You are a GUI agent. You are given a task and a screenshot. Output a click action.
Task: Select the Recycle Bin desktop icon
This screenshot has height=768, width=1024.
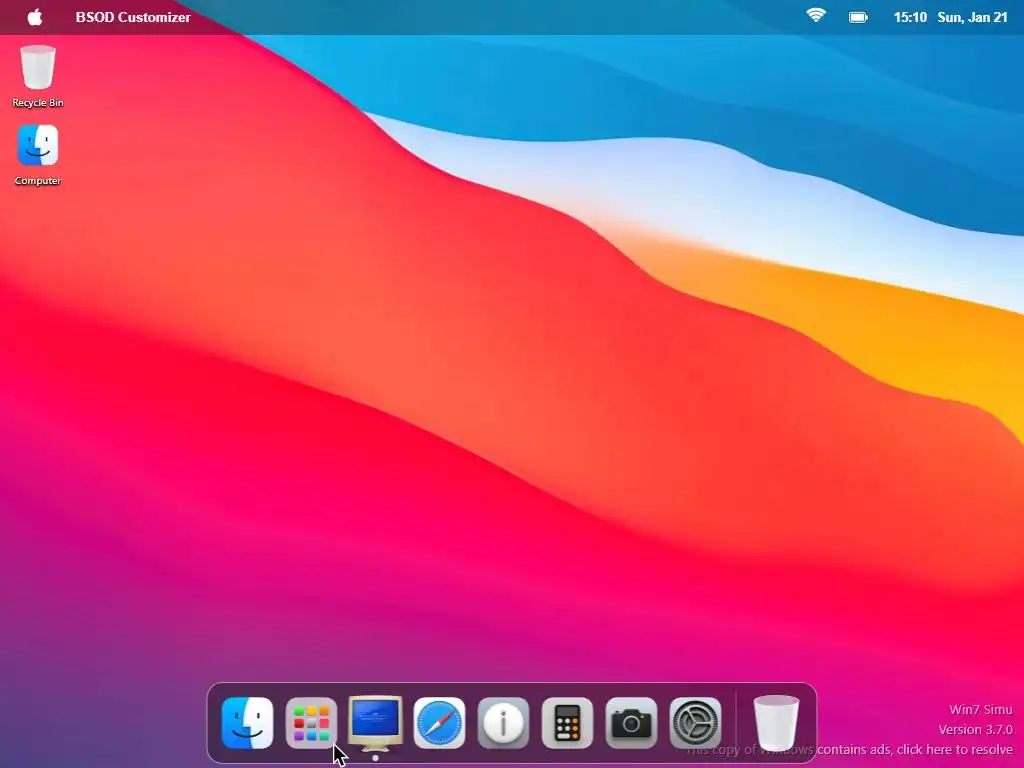point(38,76)
